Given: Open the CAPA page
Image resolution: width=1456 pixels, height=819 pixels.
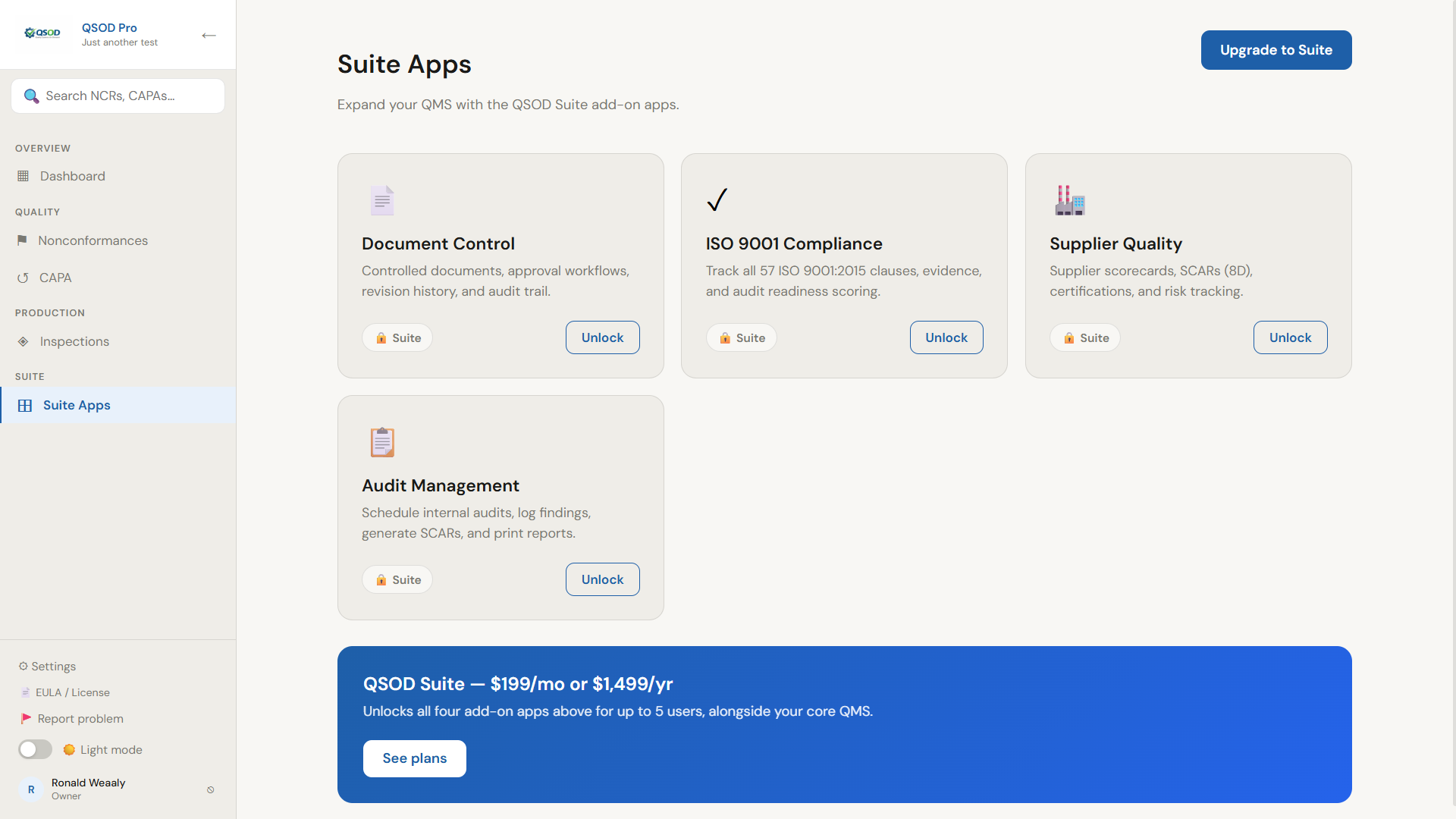Looking at the screenshot, I should tap(118, 278).
